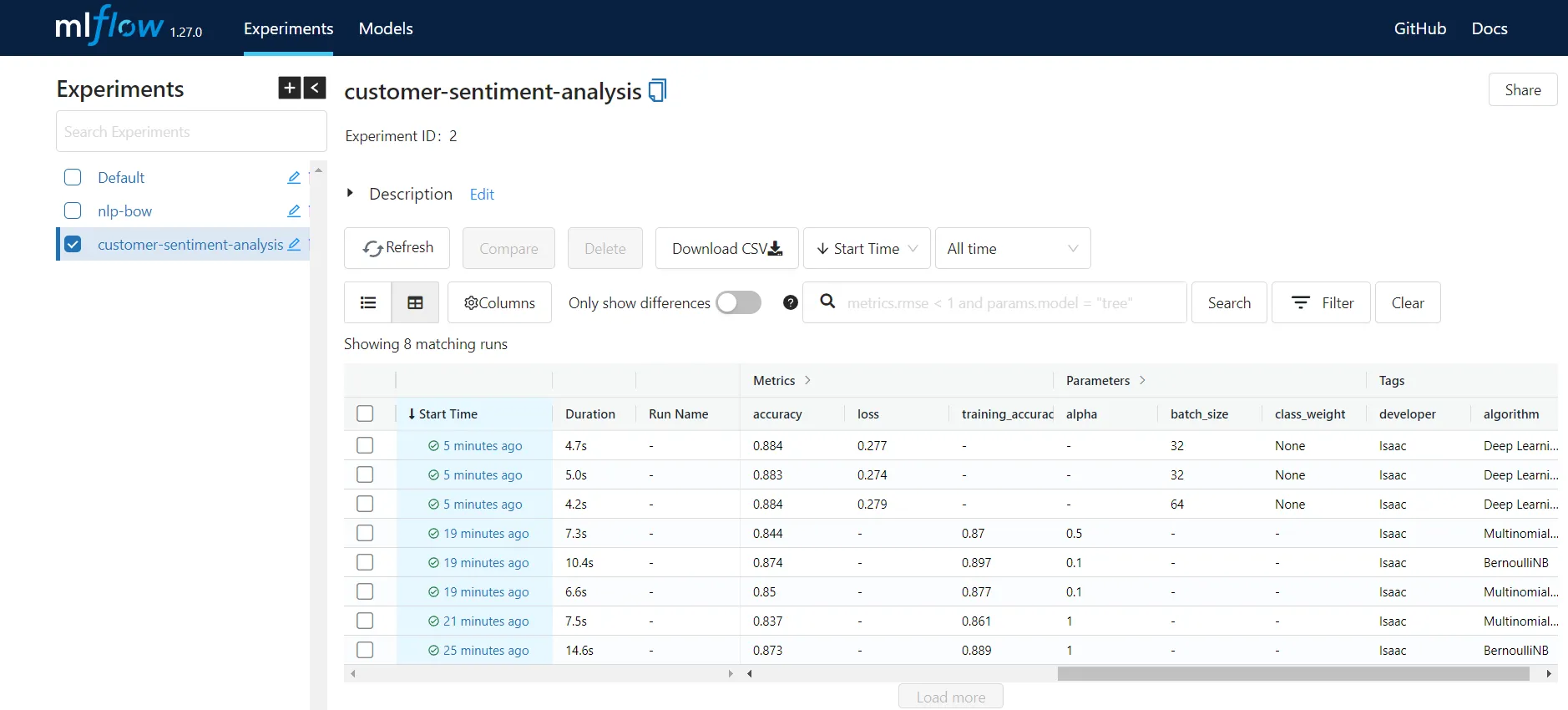Click the accuracy value 0.874
This screenshot has width=1568, height=710.
tap(767, 563)
